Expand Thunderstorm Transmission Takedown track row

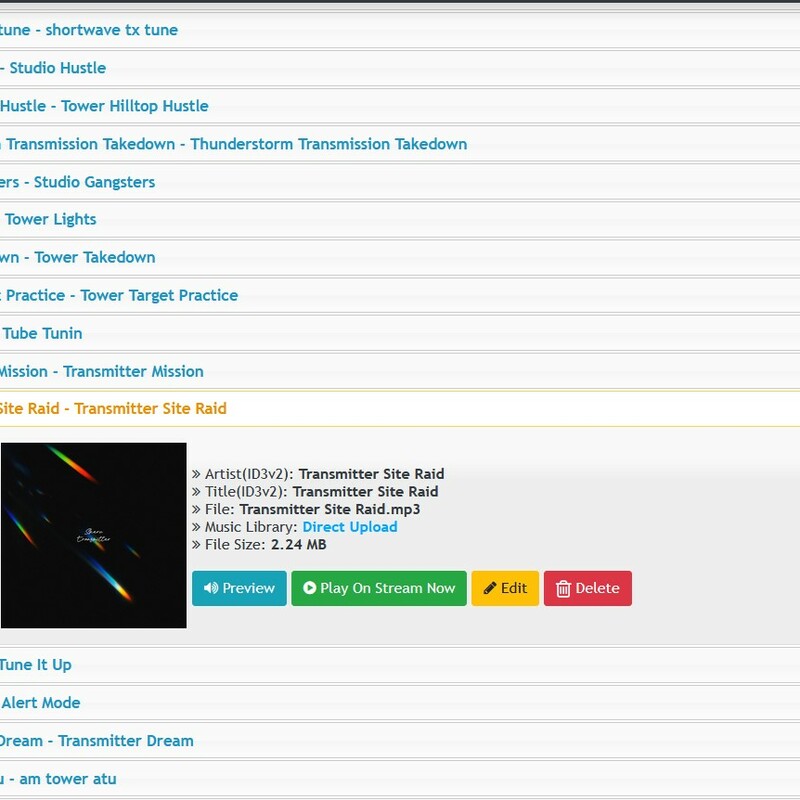[400, 144]
